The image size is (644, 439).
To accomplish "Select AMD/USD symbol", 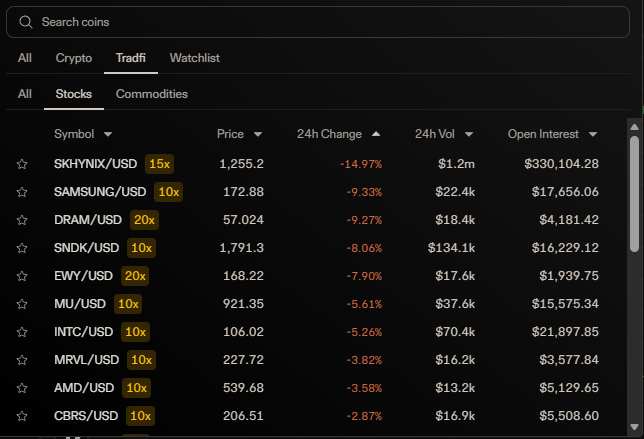I will (84, 388).
